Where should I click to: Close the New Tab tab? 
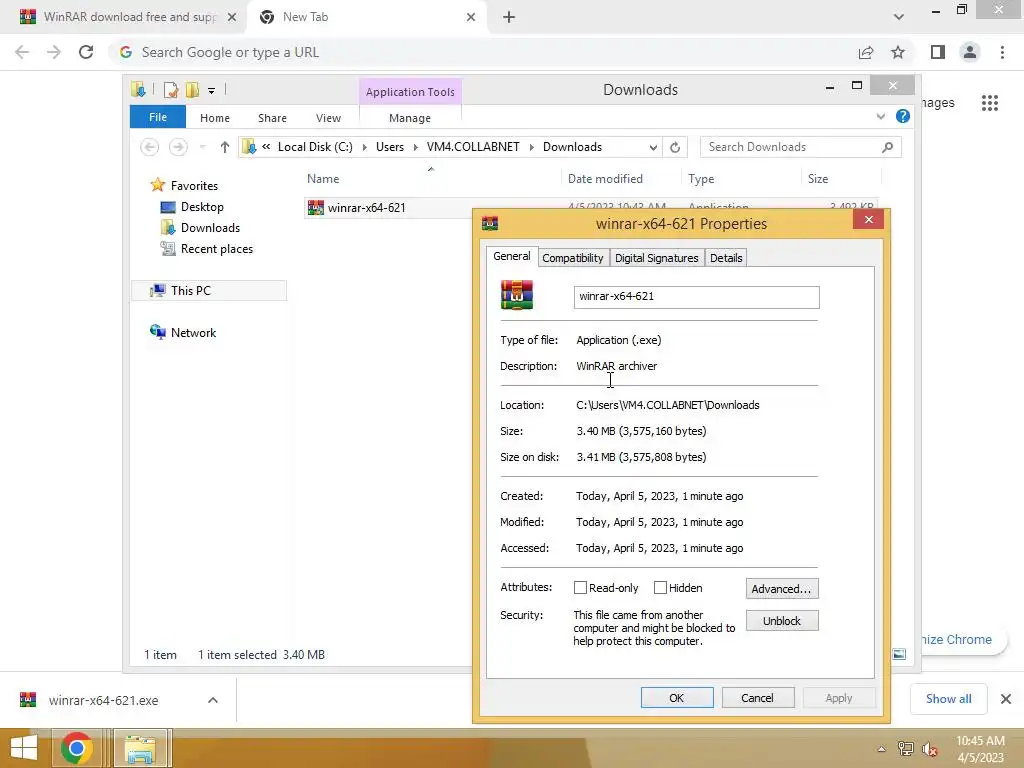pyautogui.click(x=471, y=17)
